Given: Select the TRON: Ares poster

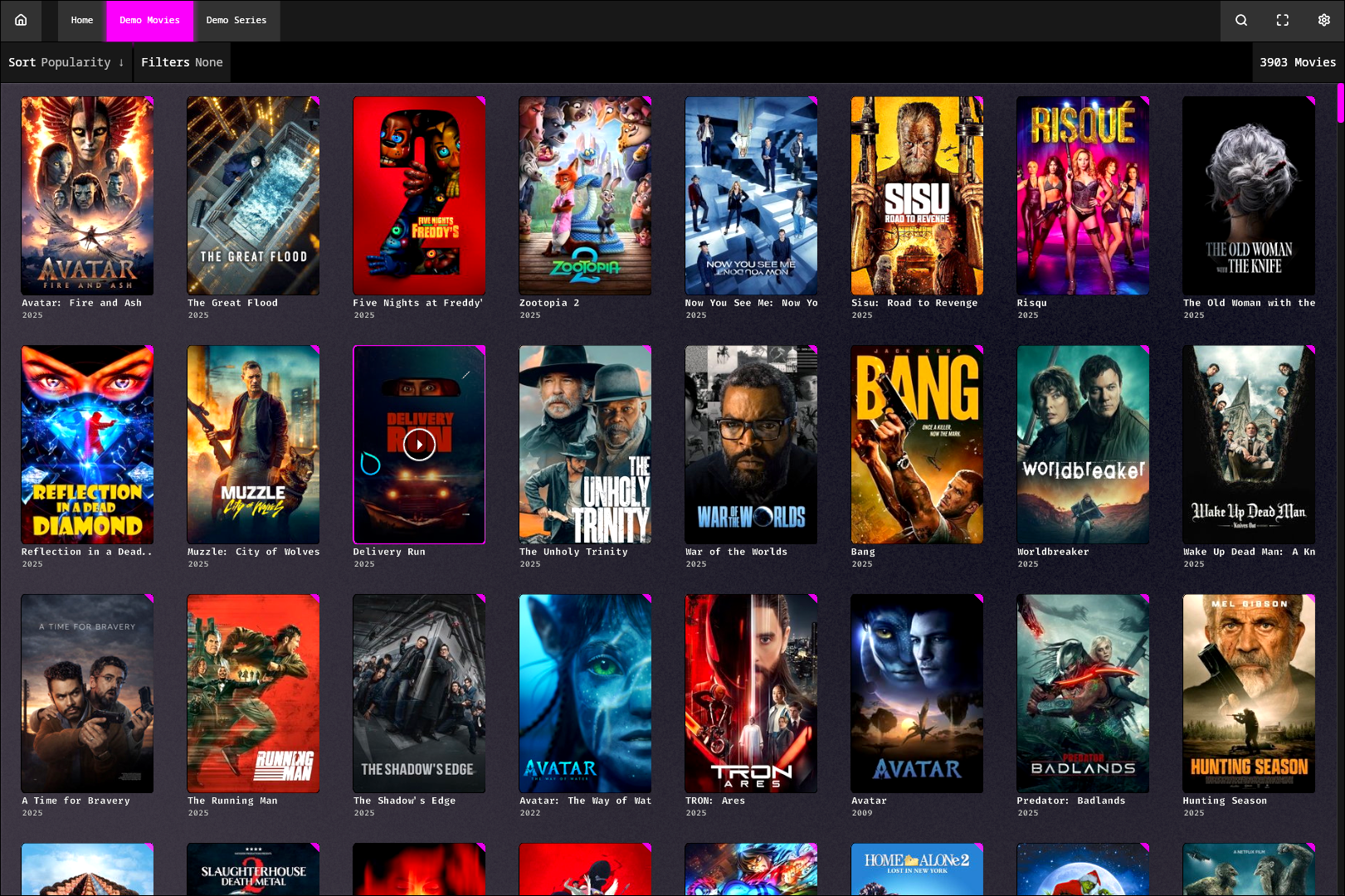Looking at the screenshot, I should tap(751, 694).
